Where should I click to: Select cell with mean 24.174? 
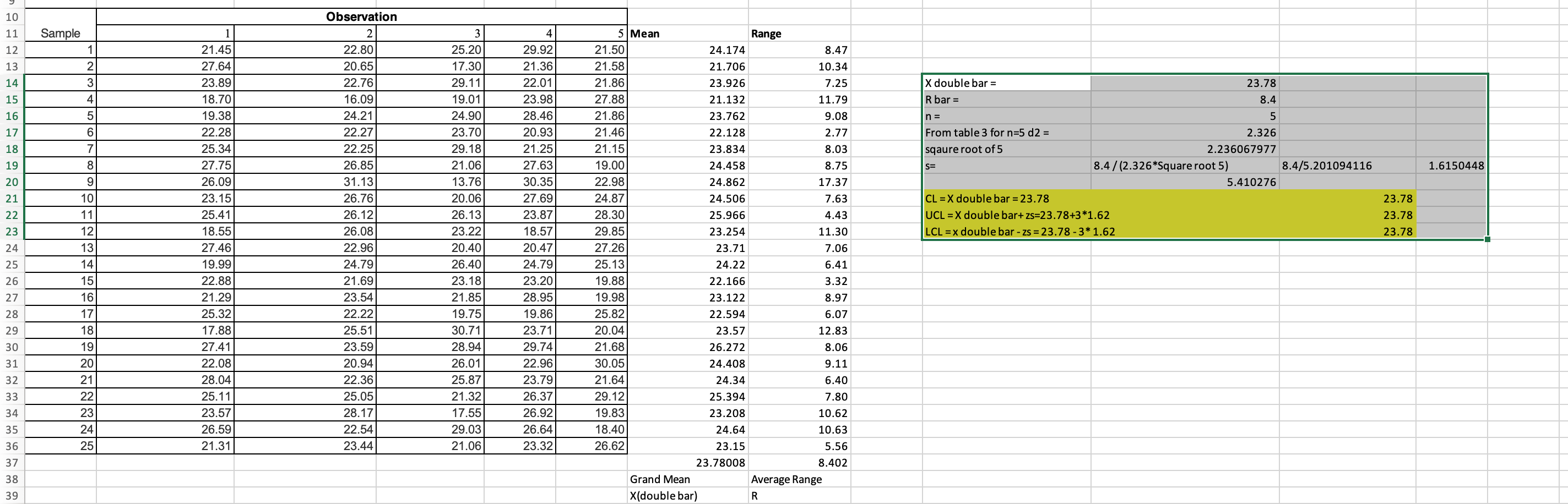tap(688, 50)
